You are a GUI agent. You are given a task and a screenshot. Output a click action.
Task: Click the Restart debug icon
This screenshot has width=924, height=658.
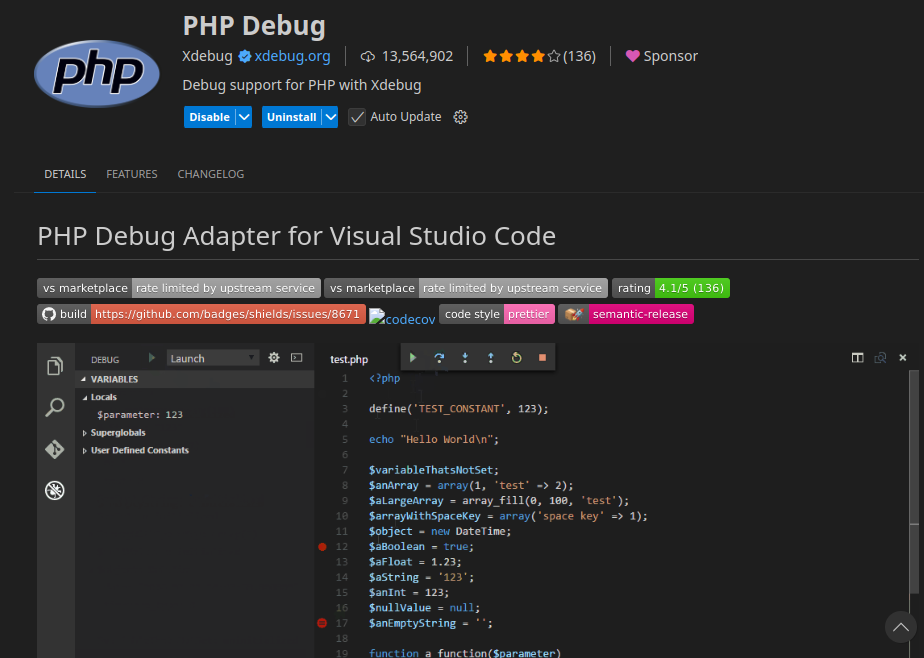(x=517, y=358)
